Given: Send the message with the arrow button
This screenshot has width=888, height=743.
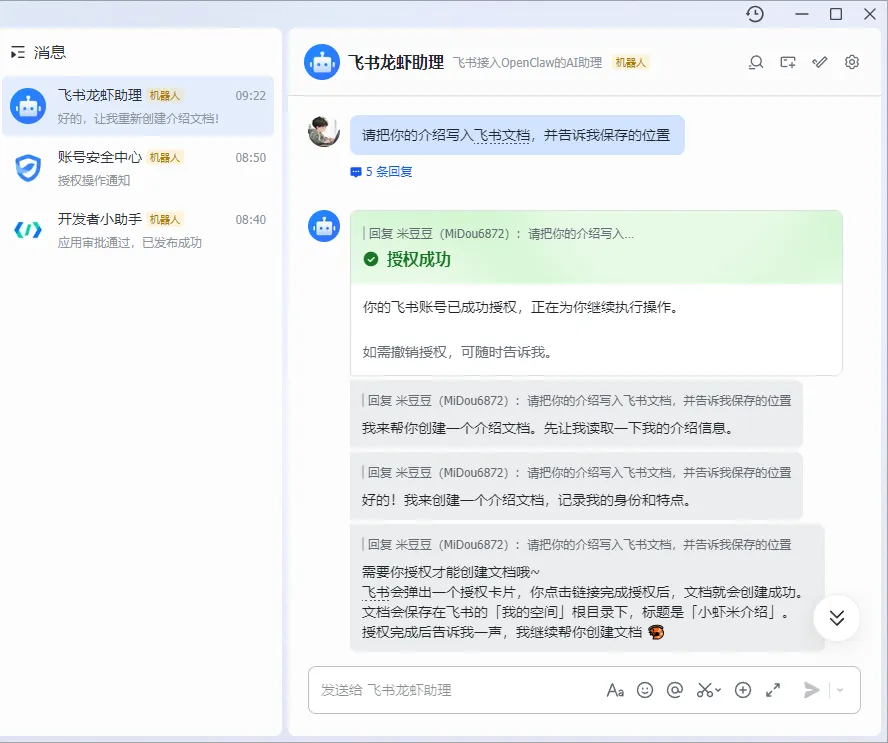Looking at the screenshot, I should click(x=811, y=690).
